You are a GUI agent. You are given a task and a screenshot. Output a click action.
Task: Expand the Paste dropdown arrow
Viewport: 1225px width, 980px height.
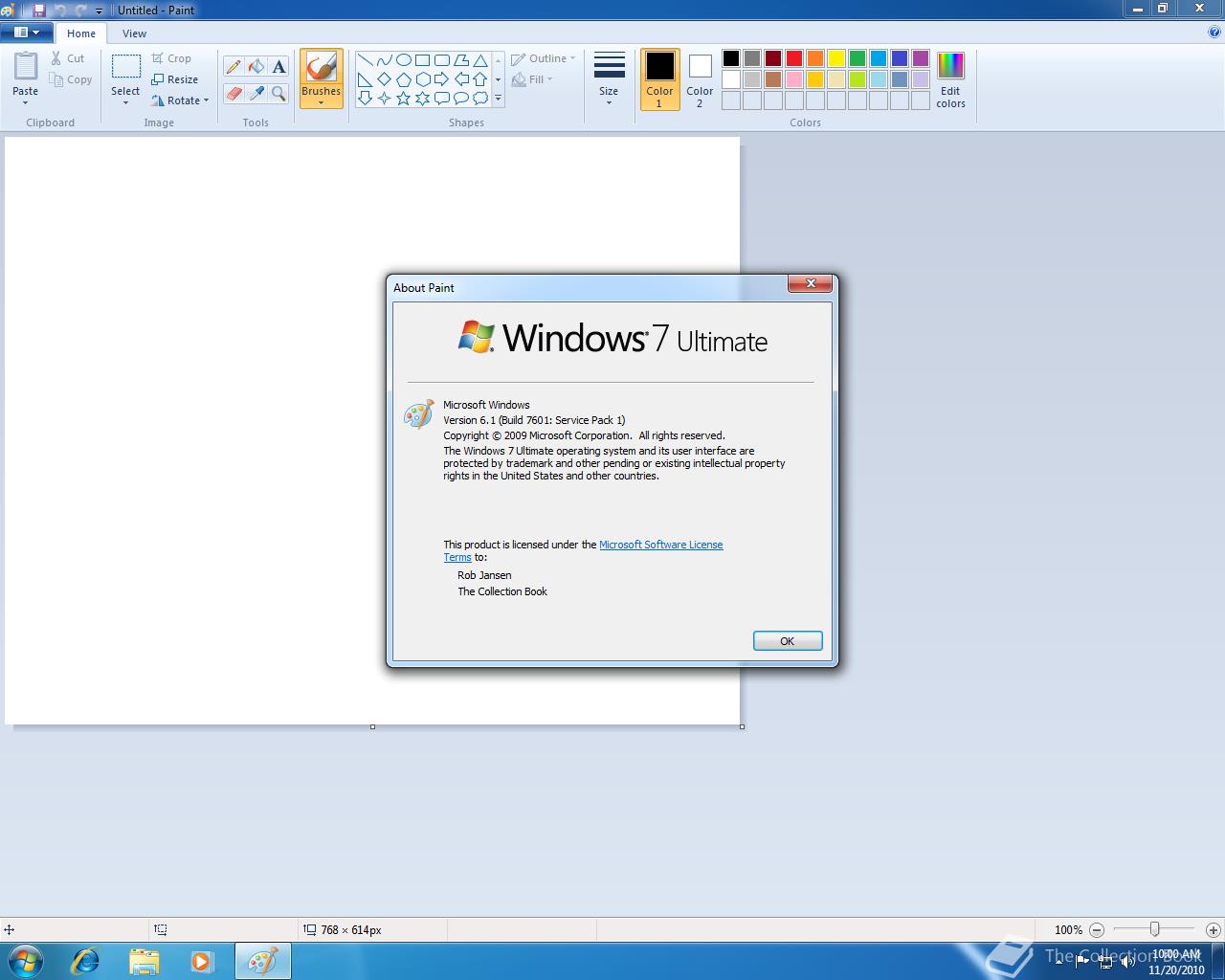click(25, 102)
